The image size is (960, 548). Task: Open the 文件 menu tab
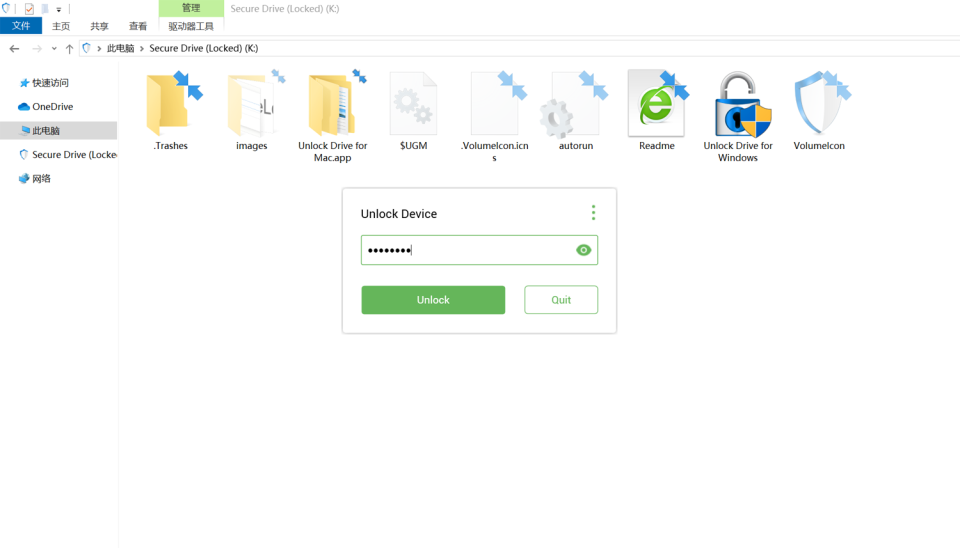coord(21,26)
